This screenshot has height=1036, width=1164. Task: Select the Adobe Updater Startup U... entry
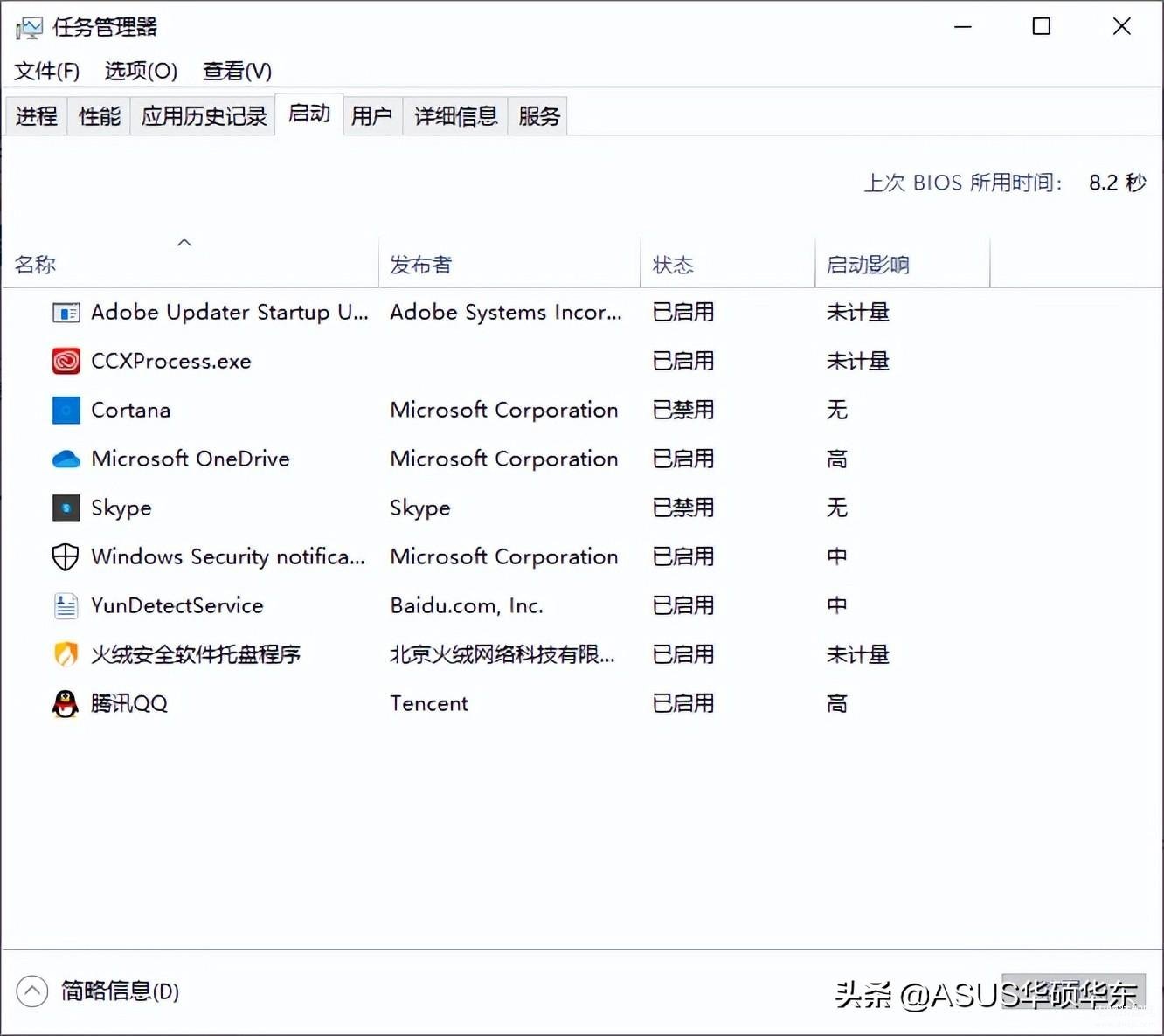230,312
